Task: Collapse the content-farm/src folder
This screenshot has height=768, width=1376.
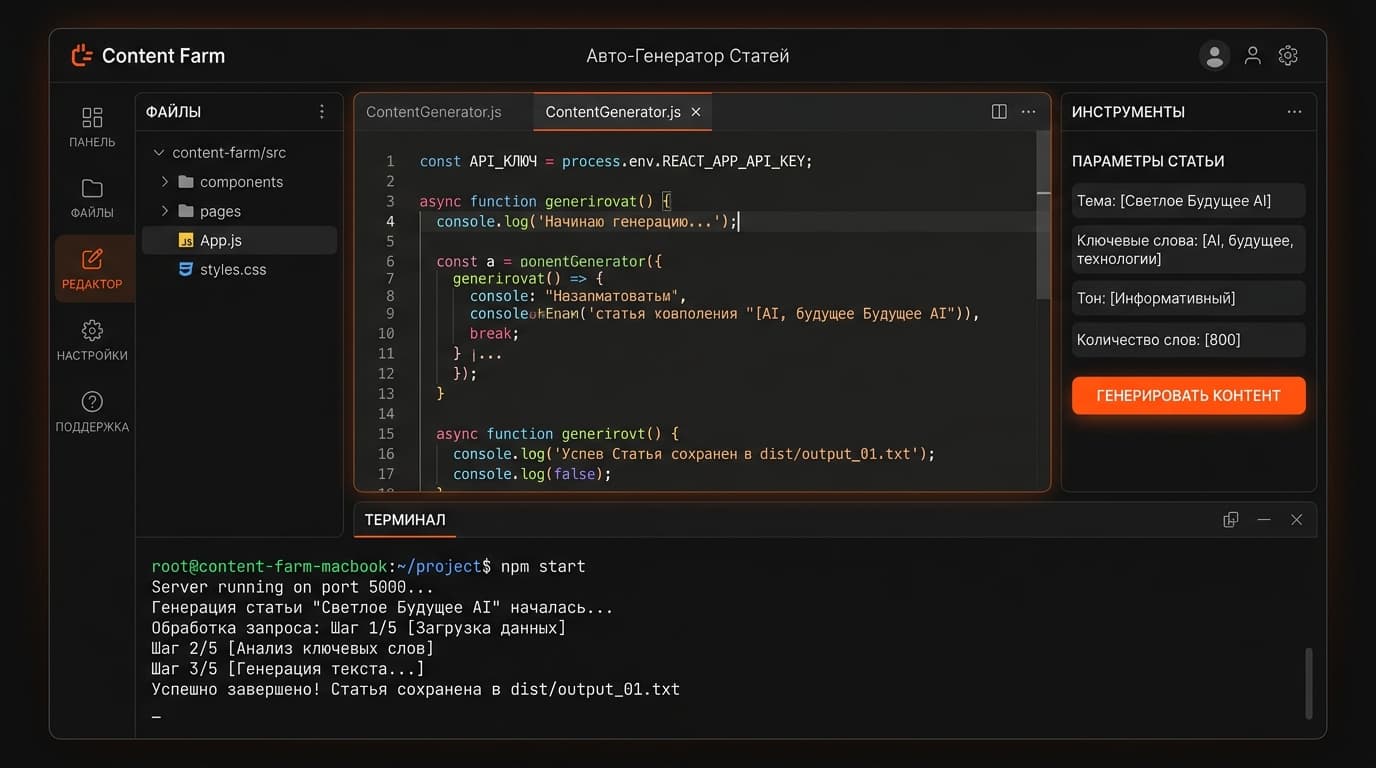Action: pos(158,153)
